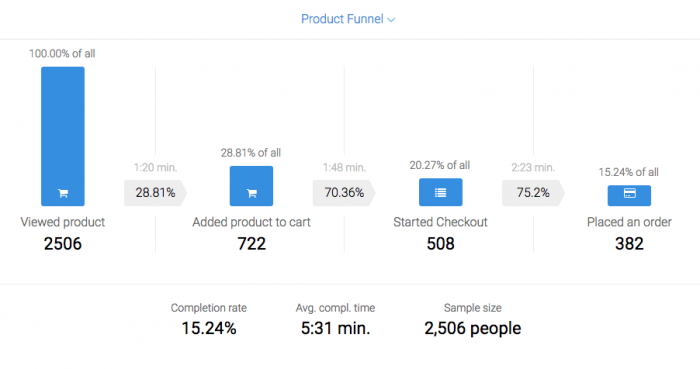
Task: Click the list icon in Started Checkout bar
Action: point(441,193)
